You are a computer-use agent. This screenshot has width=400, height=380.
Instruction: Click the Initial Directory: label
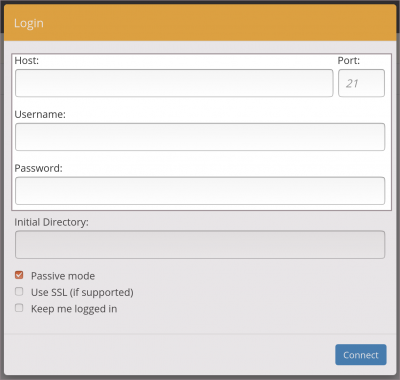[51, 222]
